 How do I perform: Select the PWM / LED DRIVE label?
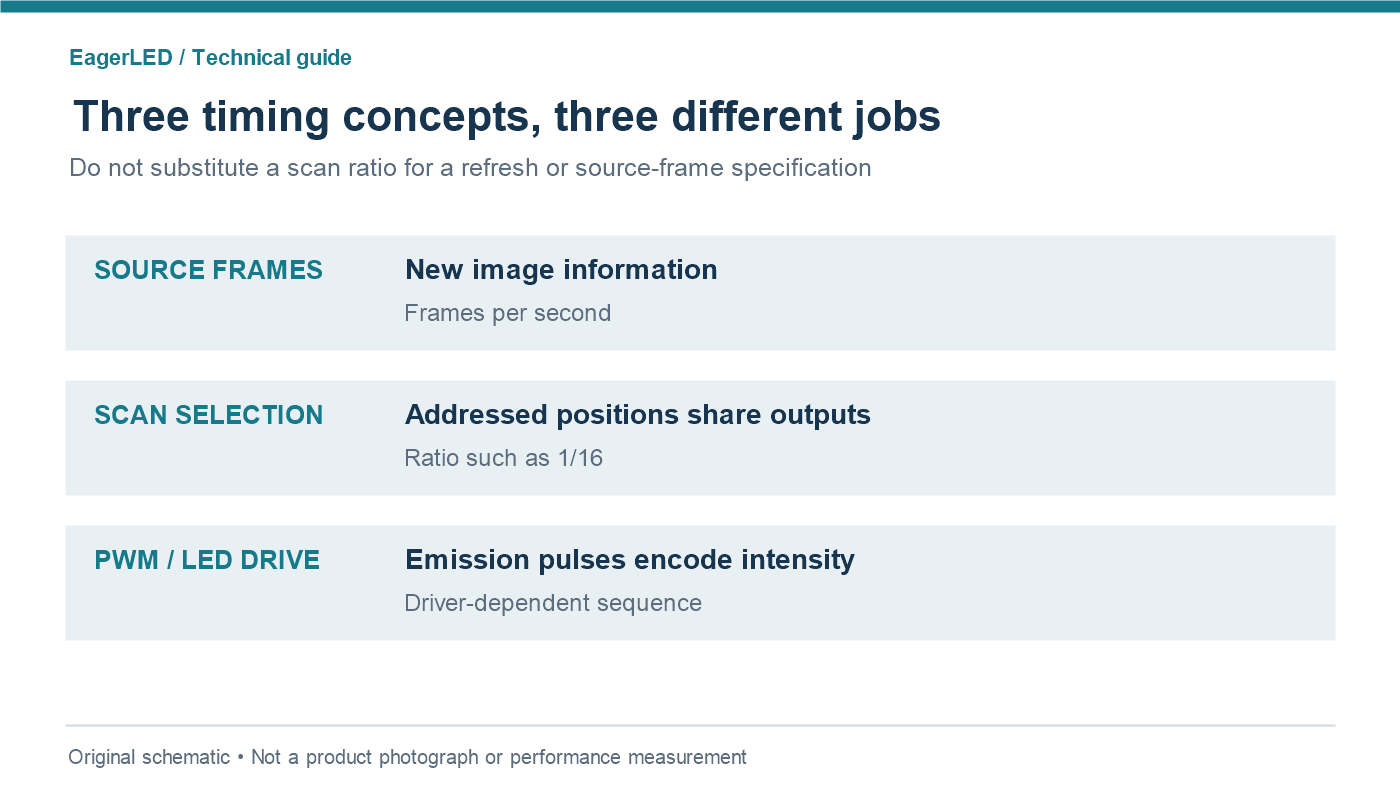tap(207, 560)
